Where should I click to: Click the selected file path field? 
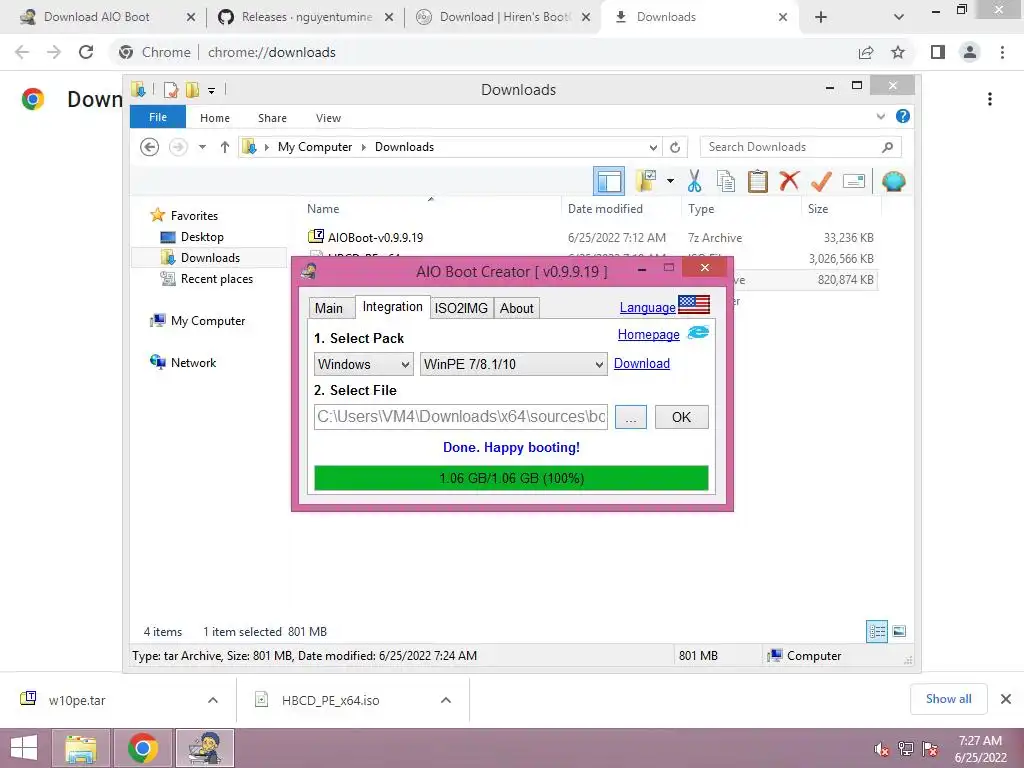coord(461,417)
